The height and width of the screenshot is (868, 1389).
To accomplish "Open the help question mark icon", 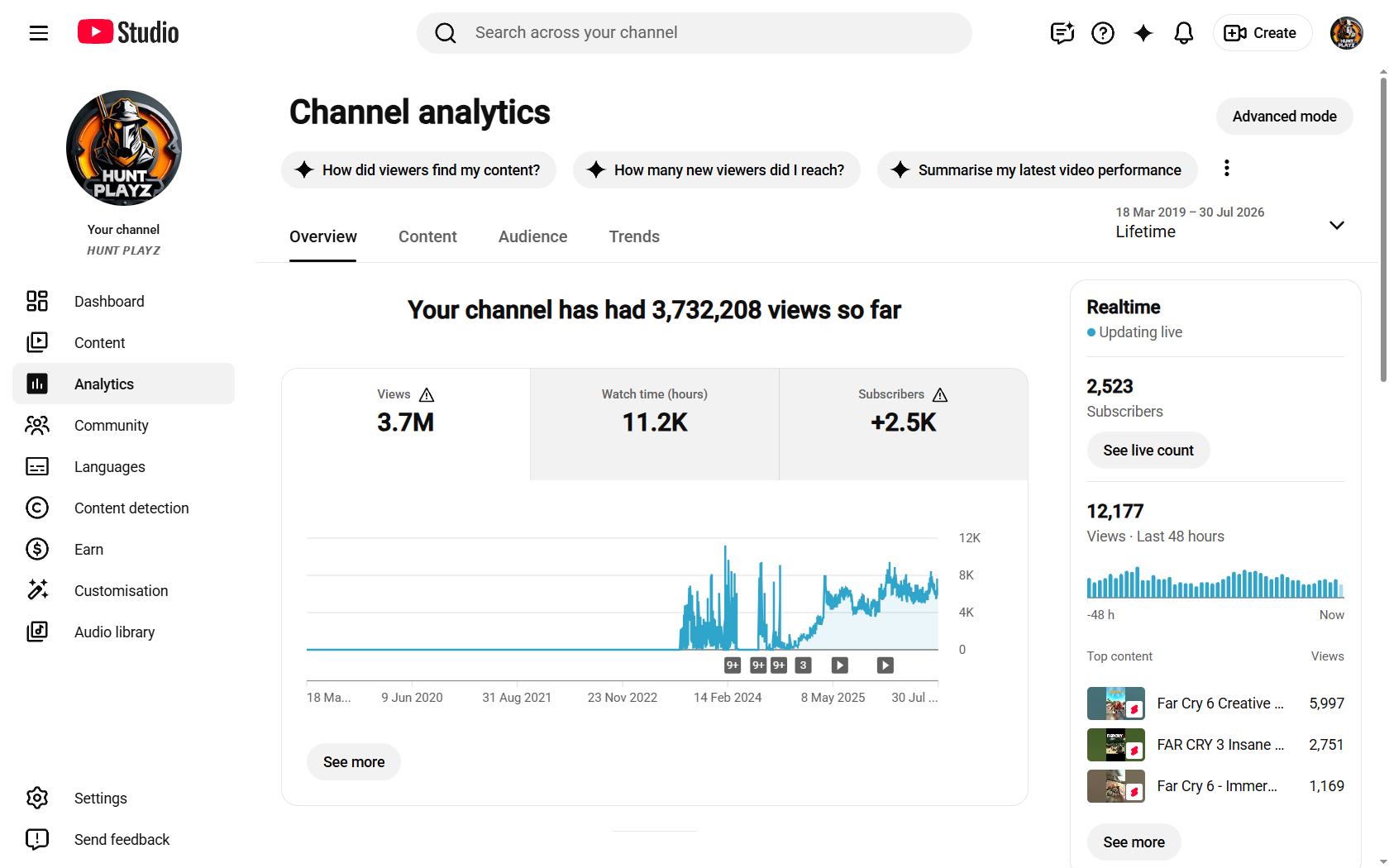I will pos(1103,33).
